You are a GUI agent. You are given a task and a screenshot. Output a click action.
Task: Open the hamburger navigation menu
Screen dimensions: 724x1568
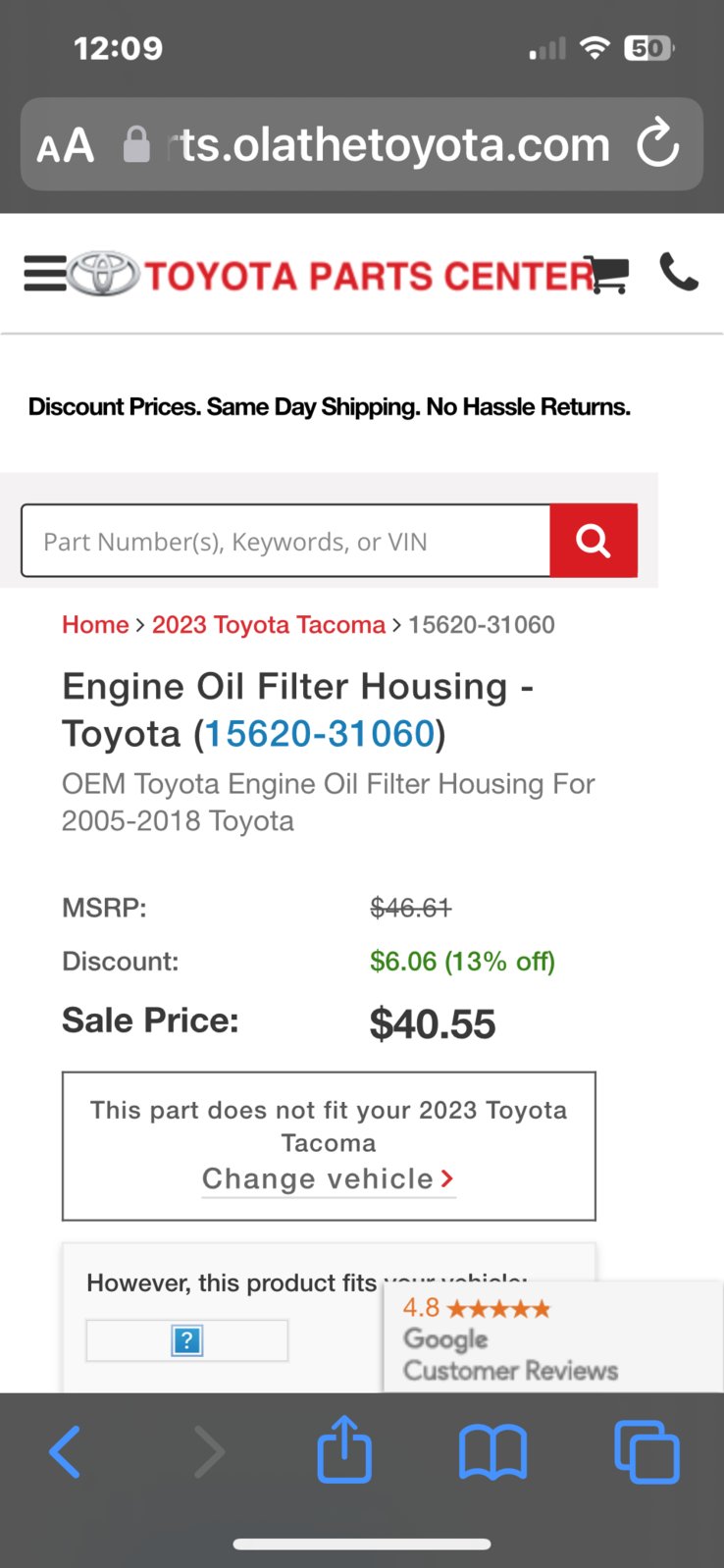pyautogui.click(x=45, y=274)
